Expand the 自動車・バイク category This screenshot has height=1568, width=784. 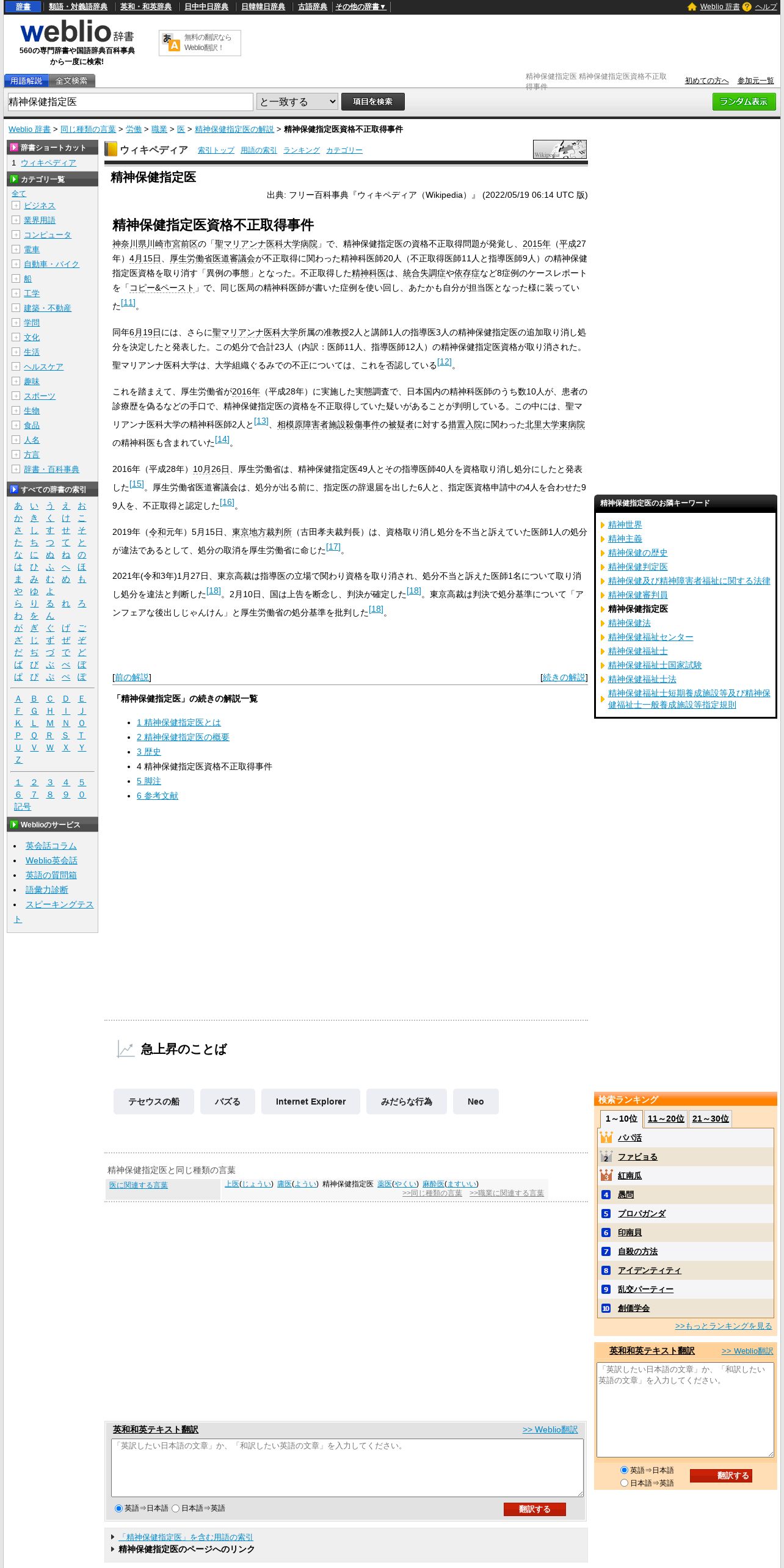coord(16,264)
